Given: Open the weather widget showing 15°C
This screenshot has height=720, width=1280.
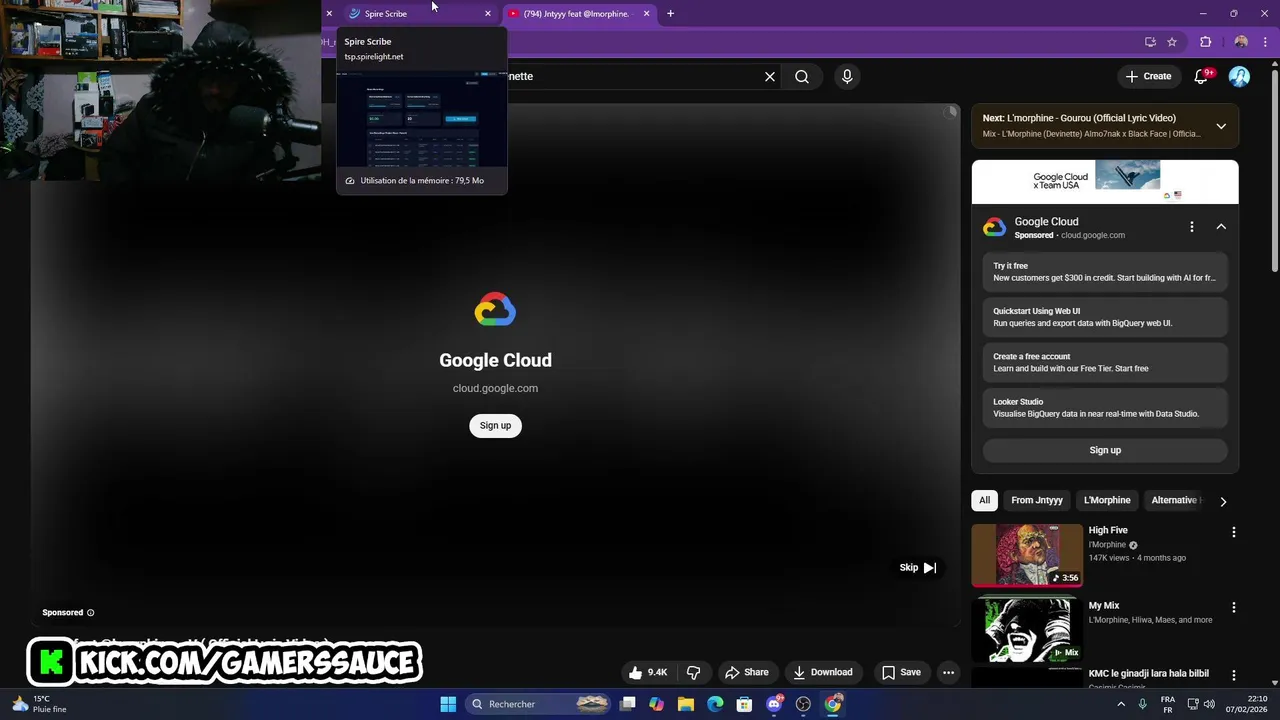Looking at the screenshot, I should (40, 704).
